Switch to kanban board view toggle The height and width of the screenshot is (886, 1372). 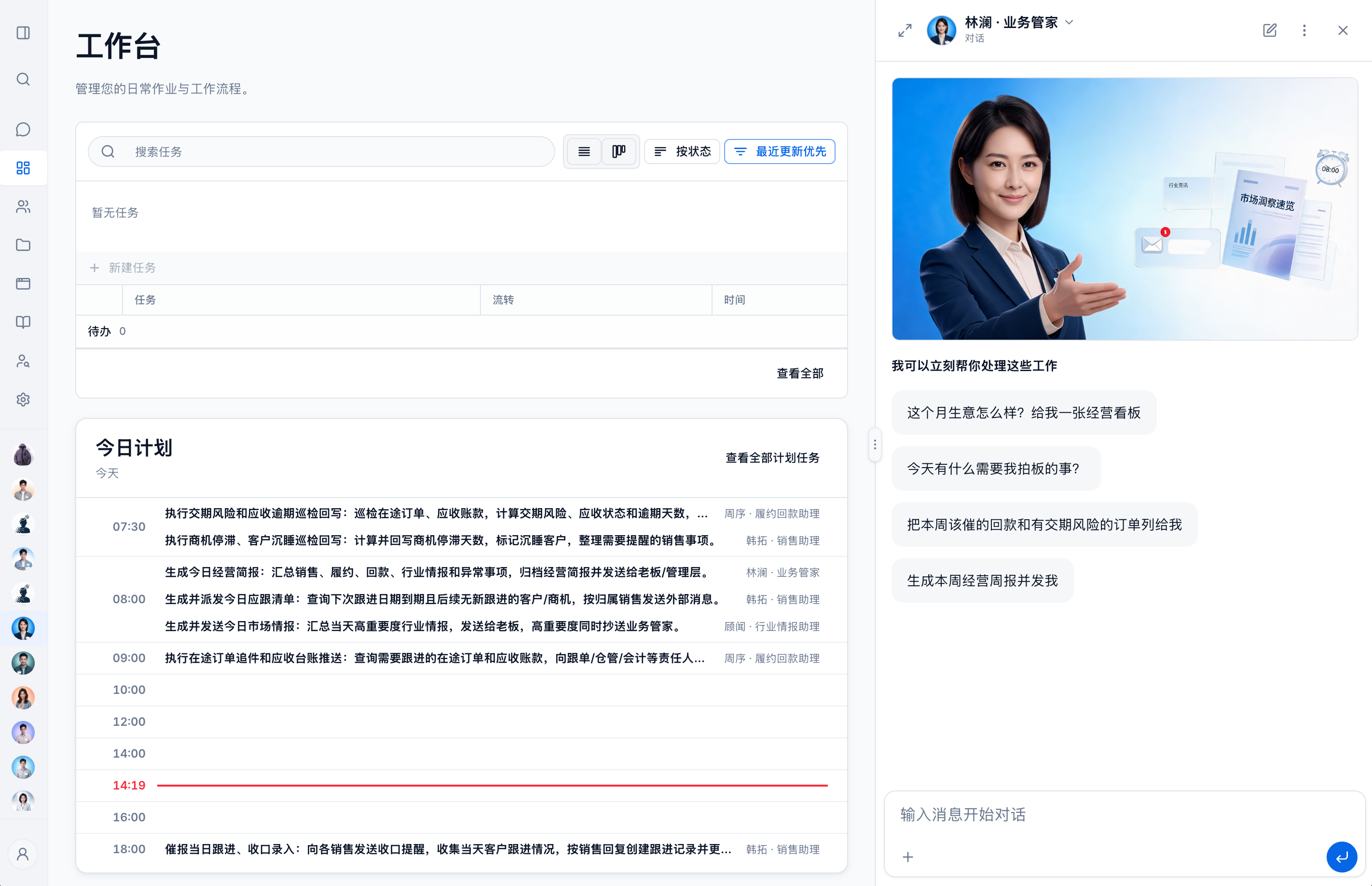tap(619, 152)
